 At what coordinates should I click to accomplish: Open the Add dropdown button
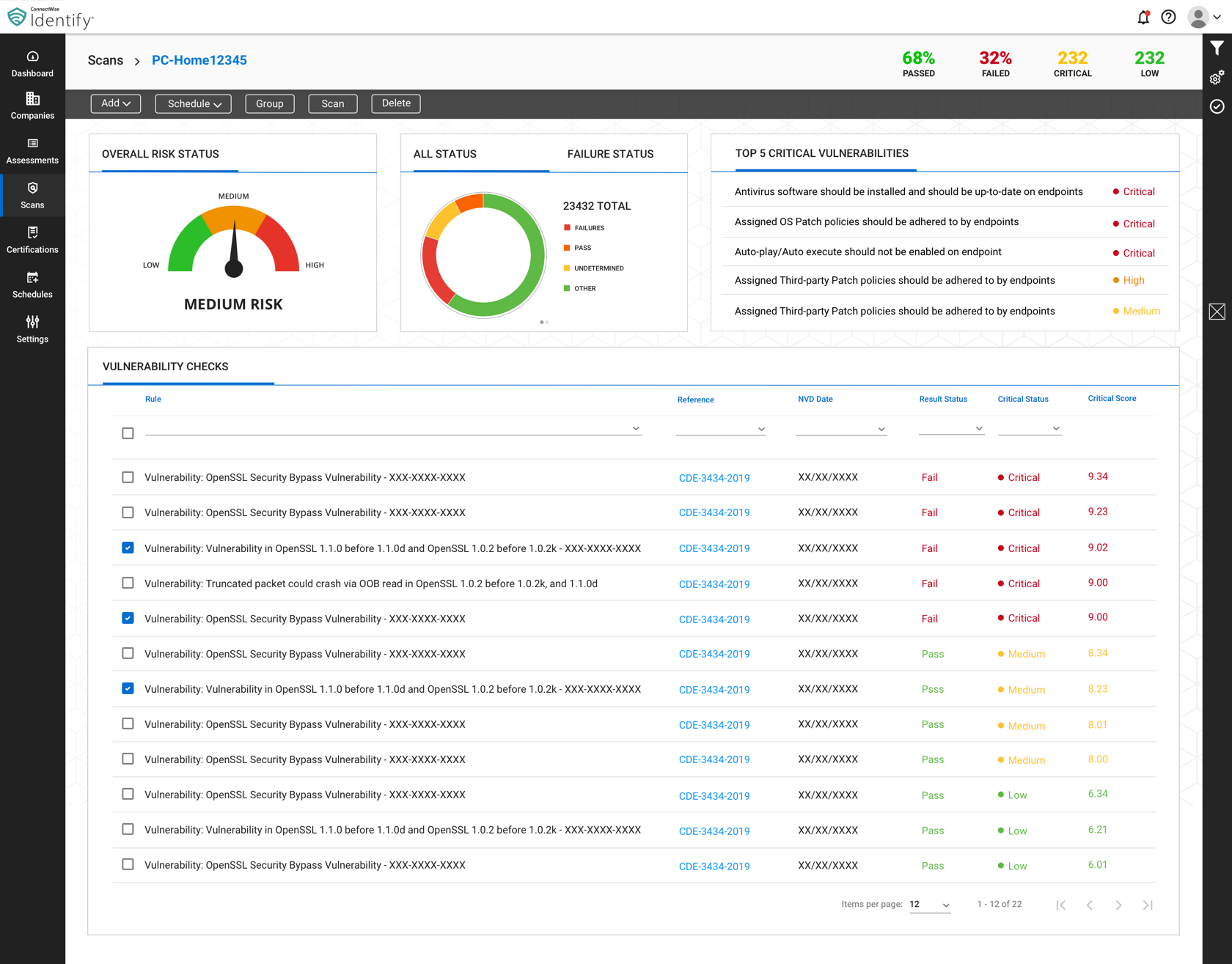(116, 103)
